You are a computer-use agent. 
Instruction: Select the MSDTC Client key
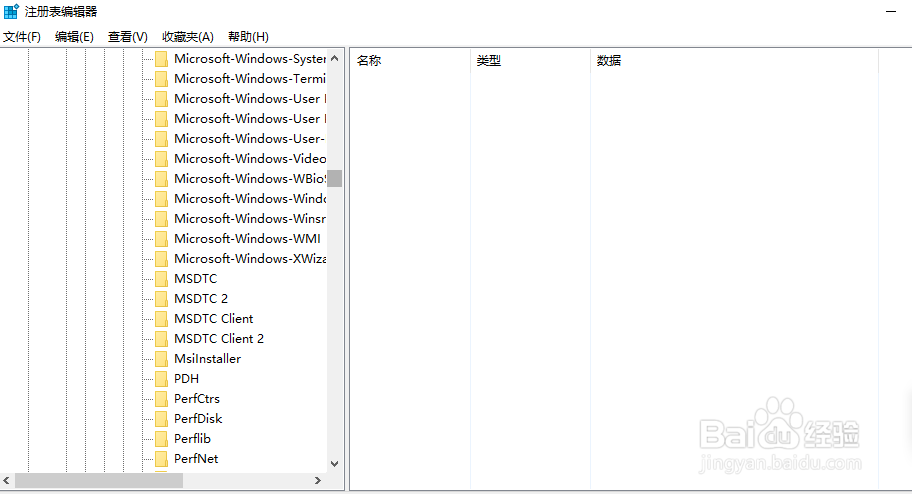[x=213, y=319]
